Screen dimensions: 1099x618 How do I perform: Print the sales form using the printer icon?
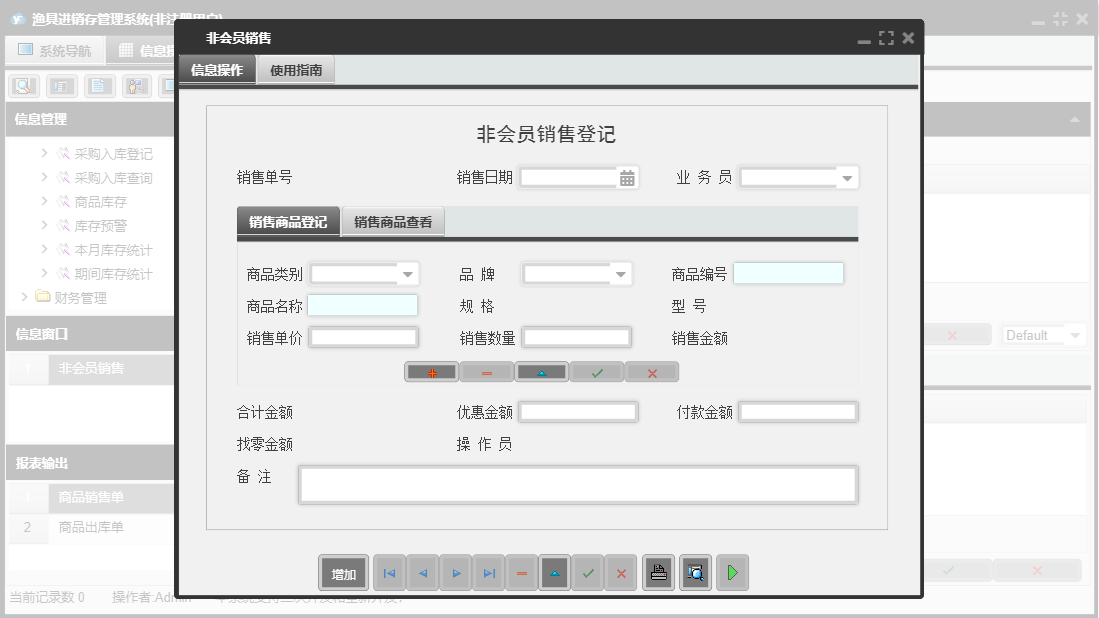coord(658,572)
